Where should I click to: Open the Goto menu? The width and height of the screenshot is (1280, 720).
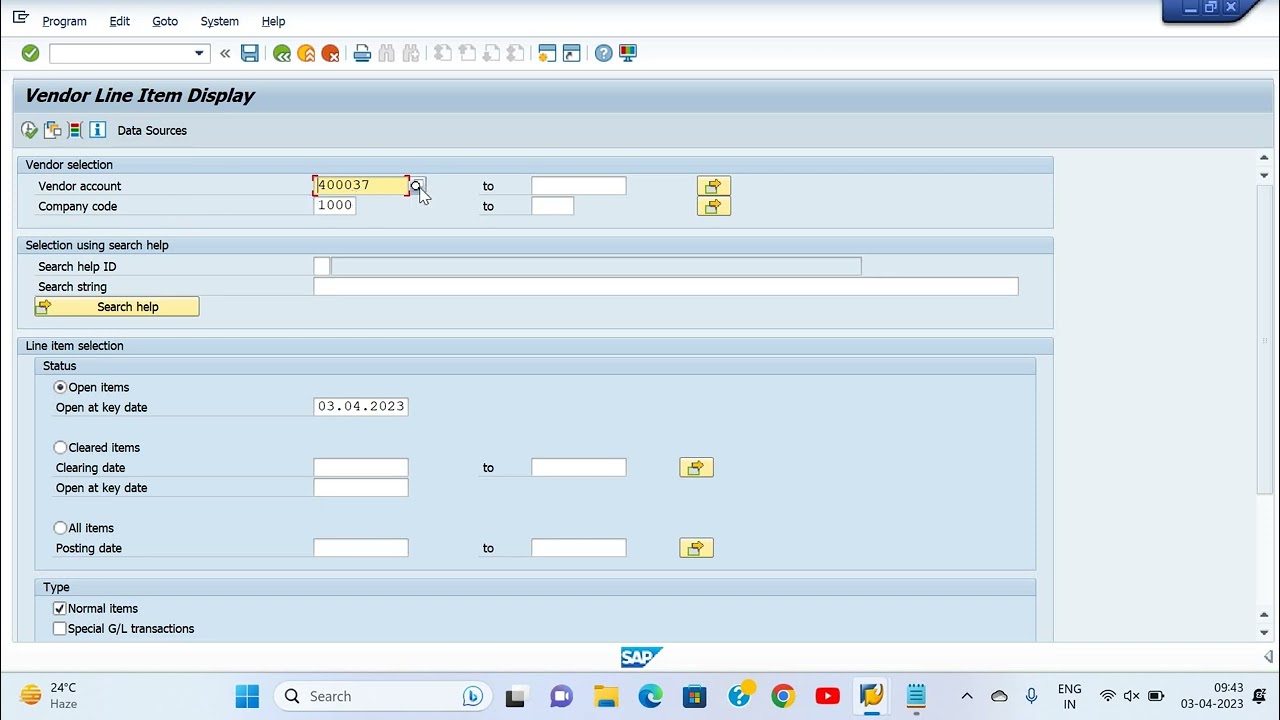coord(165,21)
